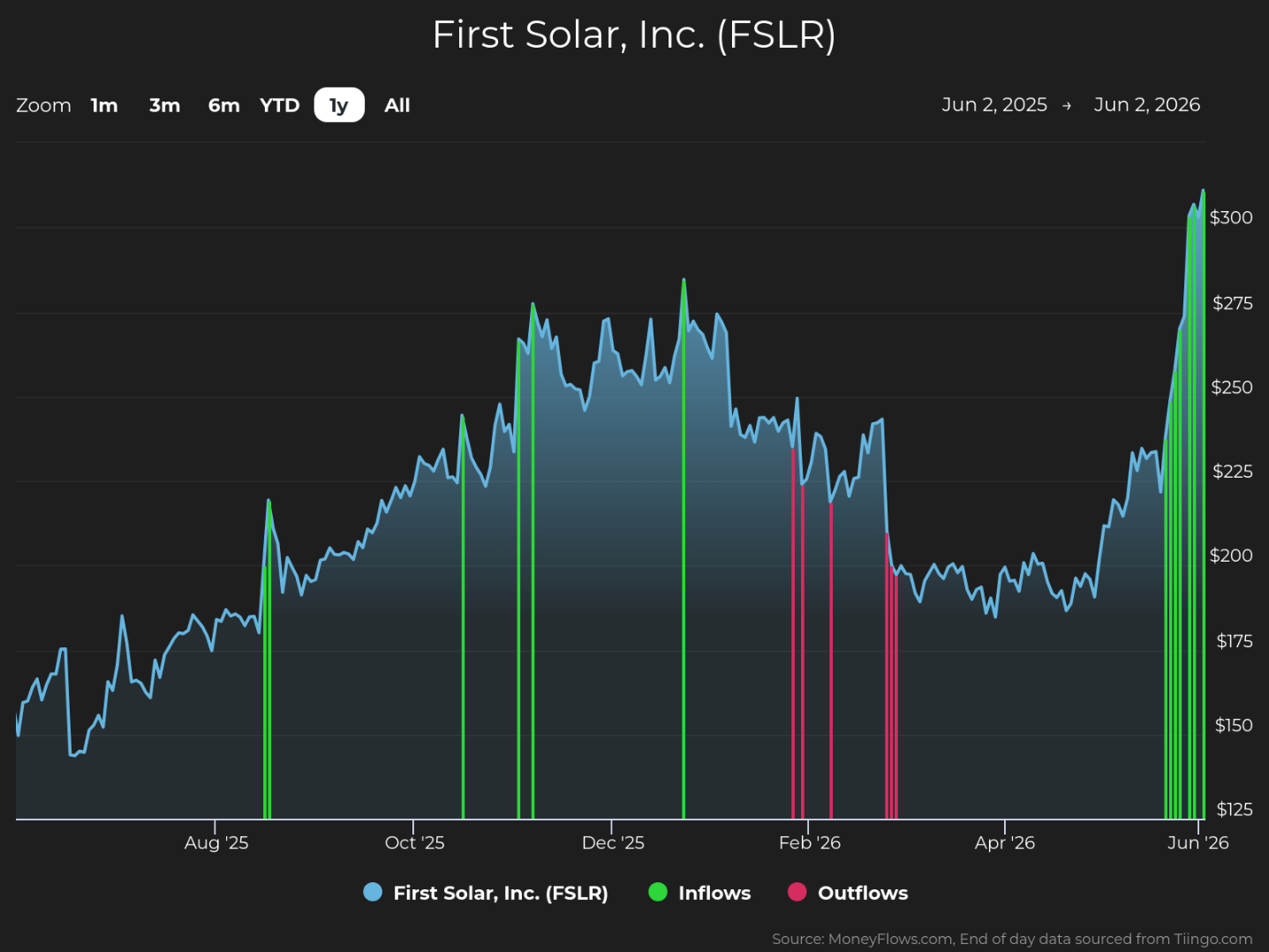Click the Dec '25 x-axis label
Image resolution: width=1269 pixels, height=952 pixels.
tap(613, 842)
